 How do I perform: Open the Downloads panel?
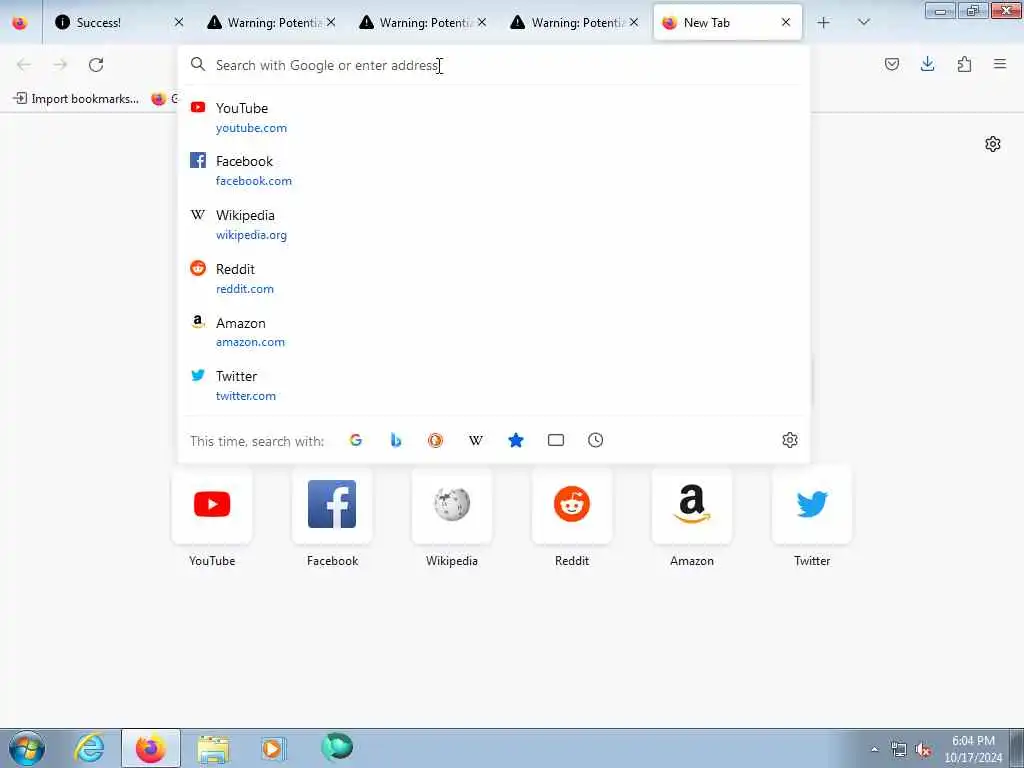point(927,64)
